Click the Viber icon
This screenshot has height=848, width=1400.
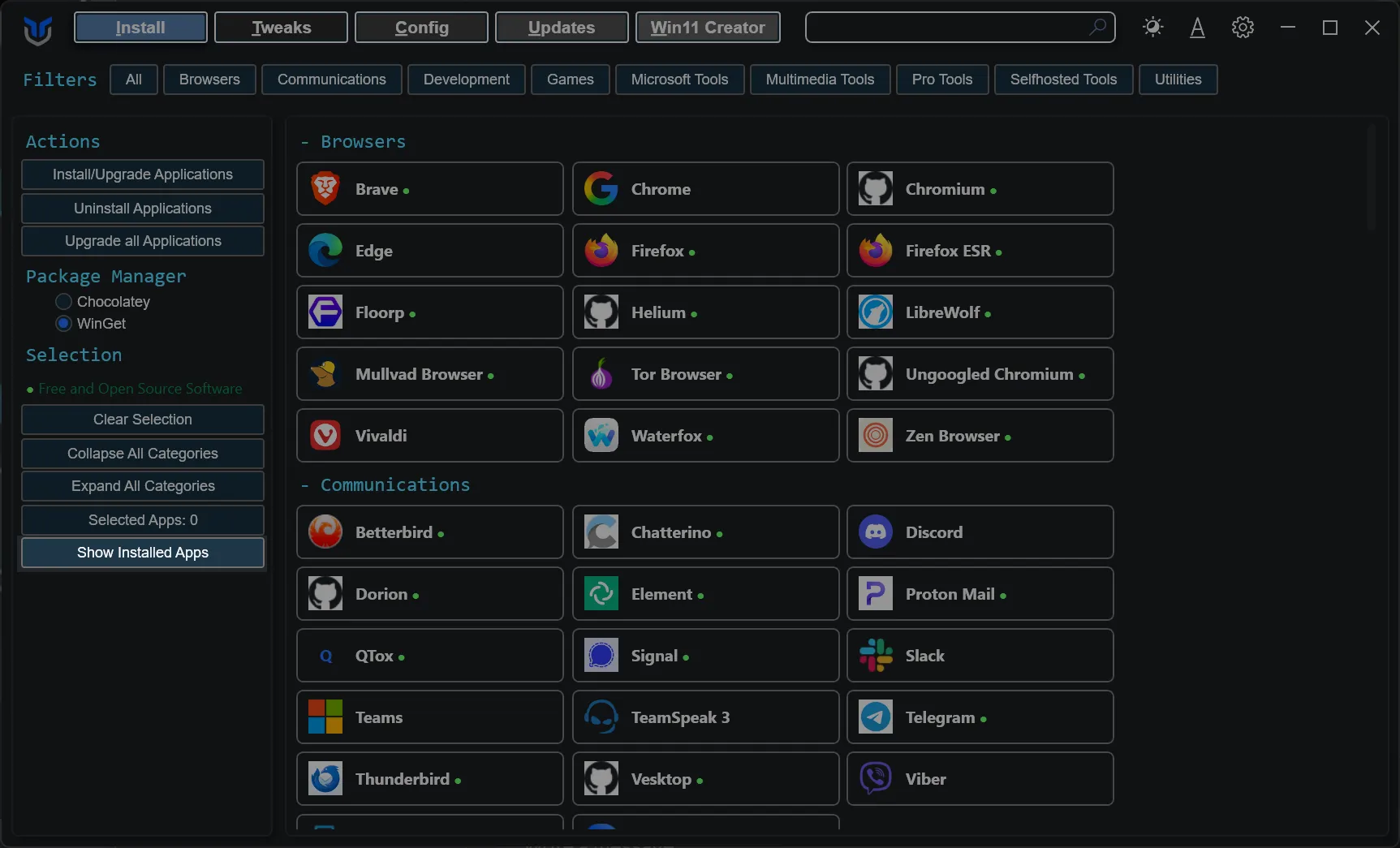(x=876, y=779)
